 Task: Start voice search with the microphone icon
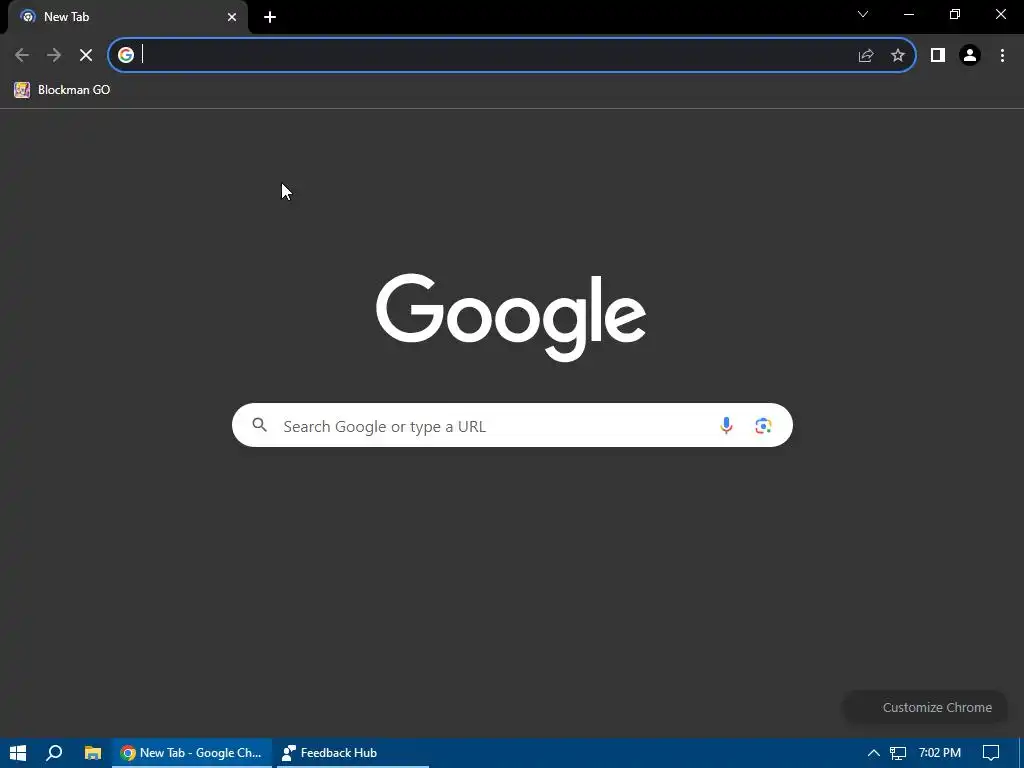click(x=726, y=426)
